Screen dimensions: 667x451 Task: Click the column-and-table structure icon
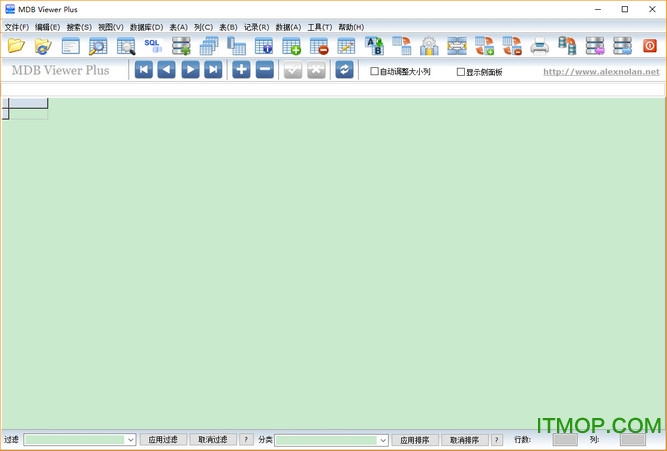click(x=236, y=46)
